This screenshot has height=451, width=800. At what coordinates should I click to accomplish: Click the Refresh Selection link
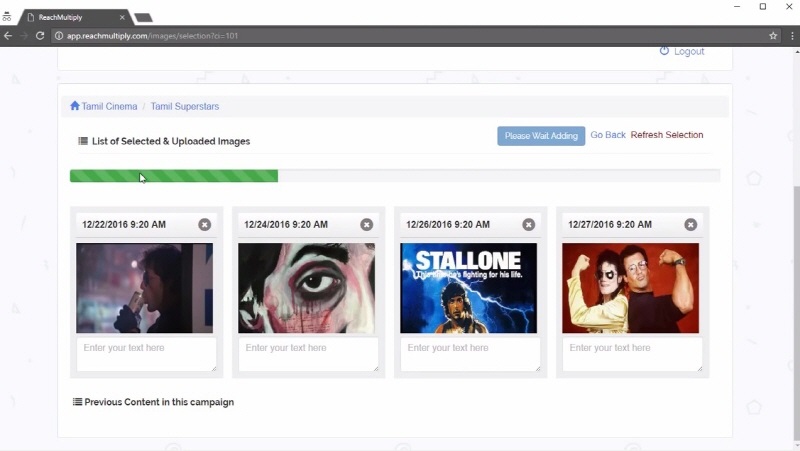667,135
